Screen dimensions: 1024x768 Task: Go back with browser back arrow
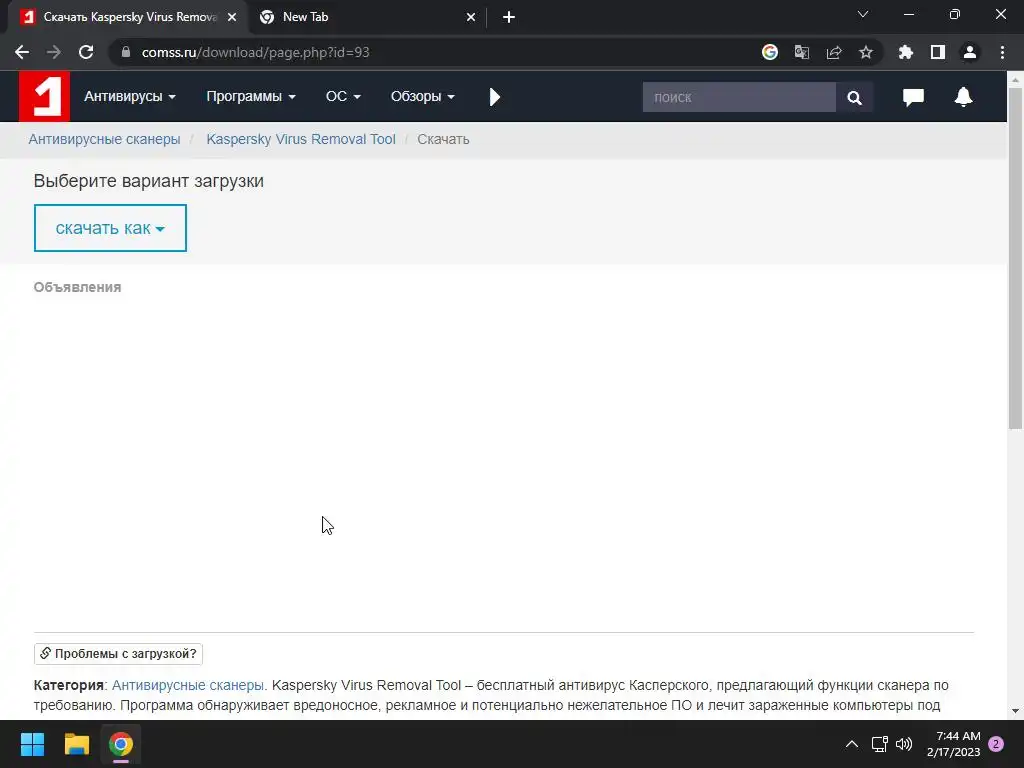click(22, 52)
